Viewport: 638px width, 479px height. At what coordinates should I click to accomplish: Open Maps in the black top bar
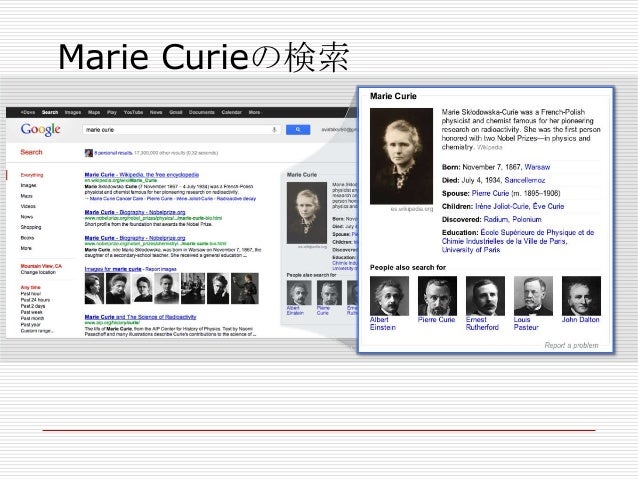point(94,112)
